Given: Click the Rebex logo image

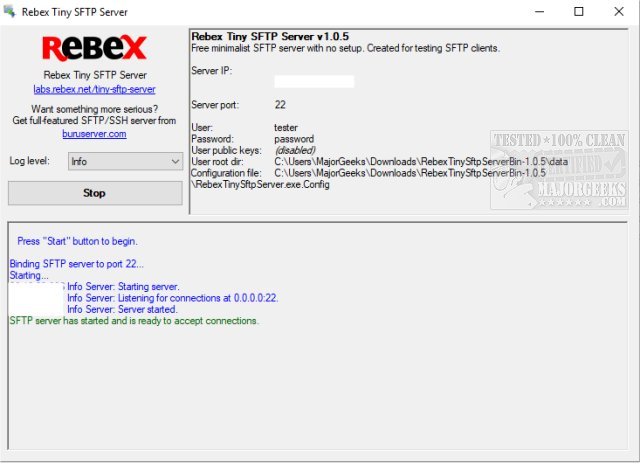Looking at the screenshot, I should [x=94, y=48].
